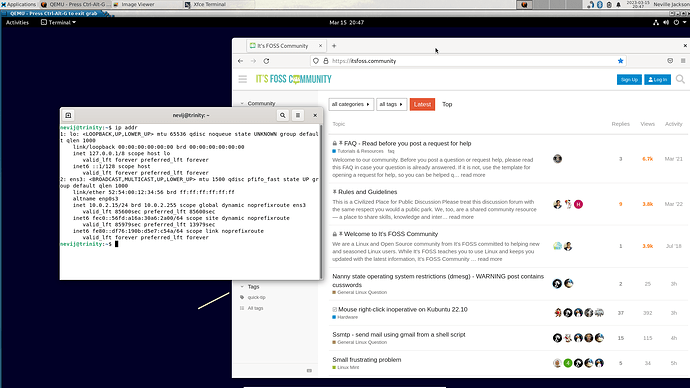Click the pink H avatar in Rules row
Image resolution: width=690 pixels, height=388 pixels.
coord(578,204)
